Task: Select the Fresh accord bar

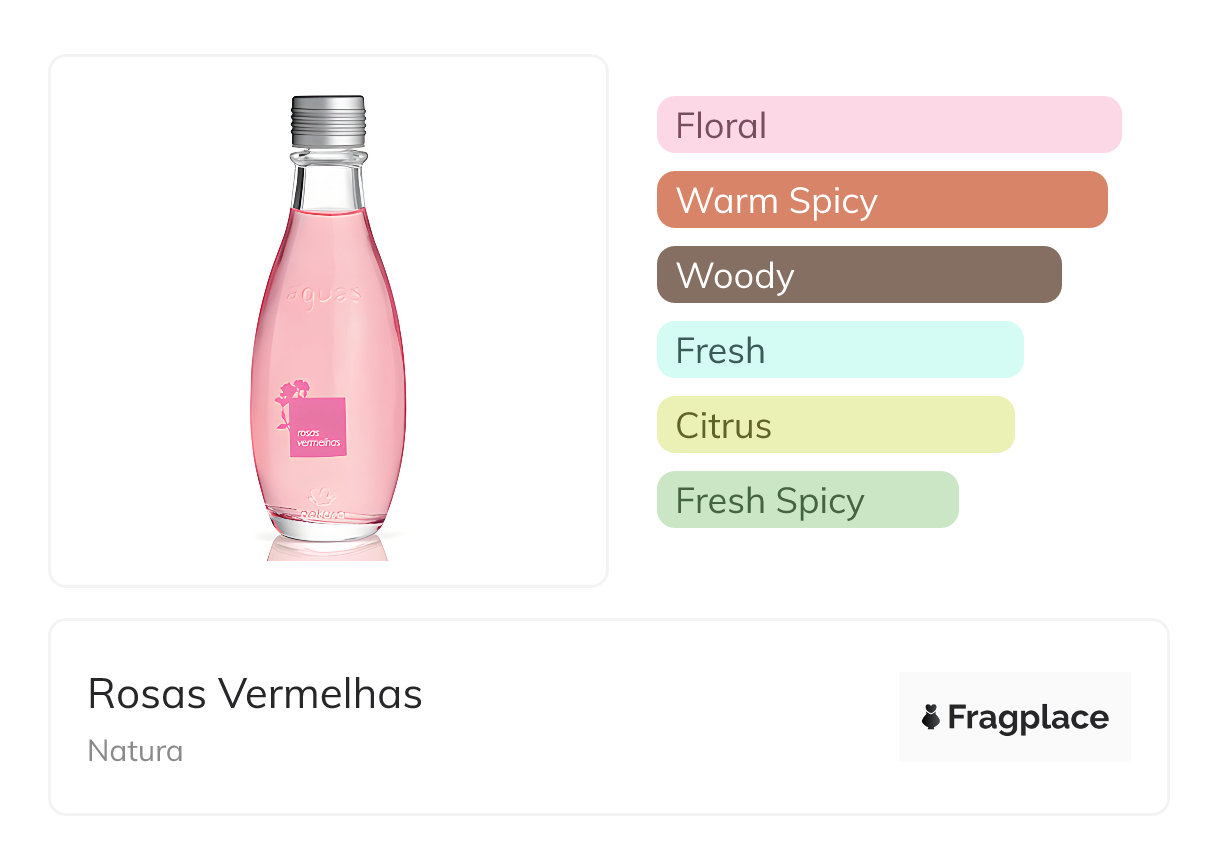Action: click(840, 350)
